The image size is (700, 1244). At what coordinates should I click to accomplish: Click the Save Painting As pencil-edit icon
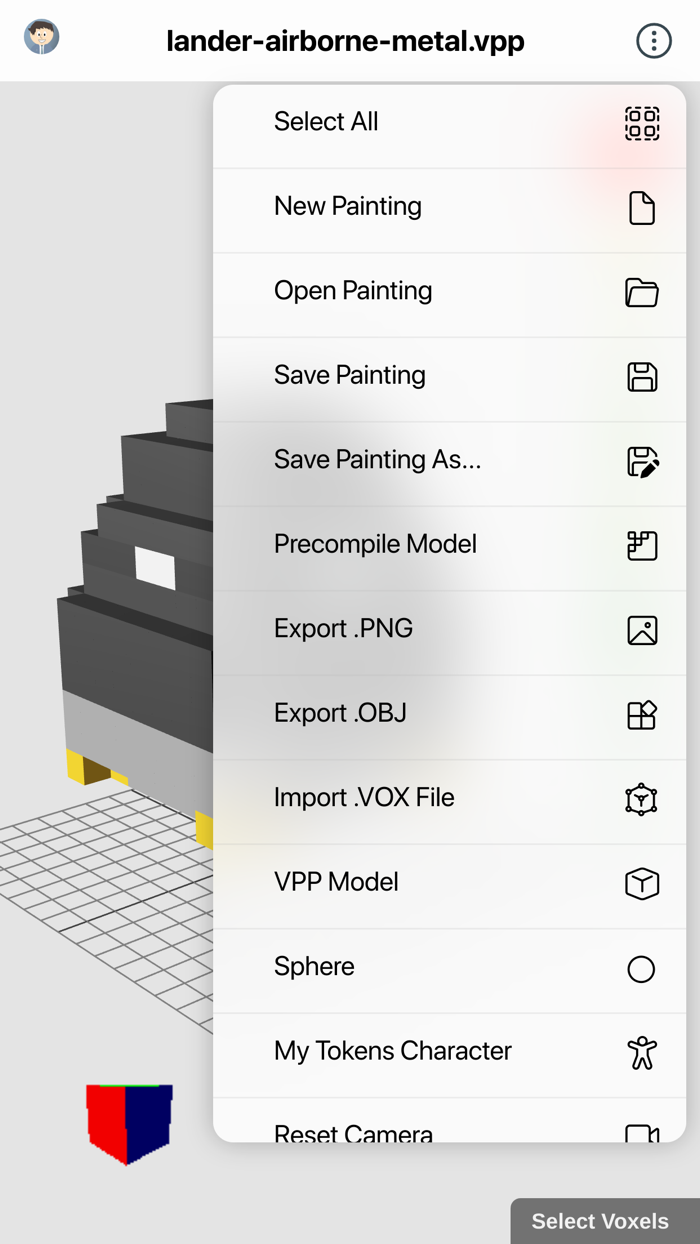(643, 461)
